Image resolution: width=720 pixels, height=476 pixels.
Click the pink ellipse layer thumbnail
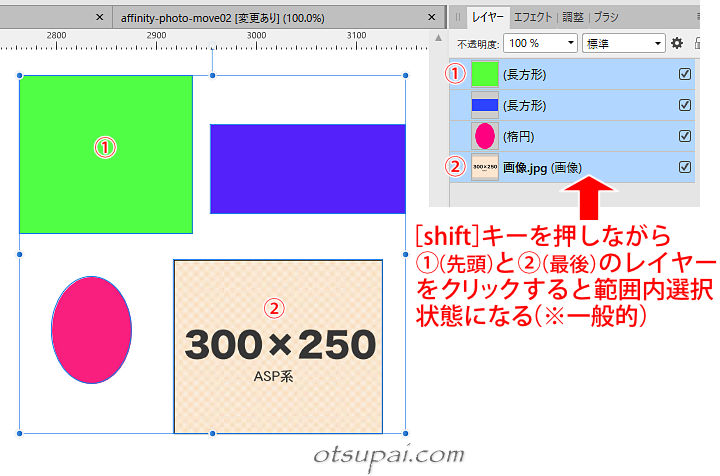485,136
